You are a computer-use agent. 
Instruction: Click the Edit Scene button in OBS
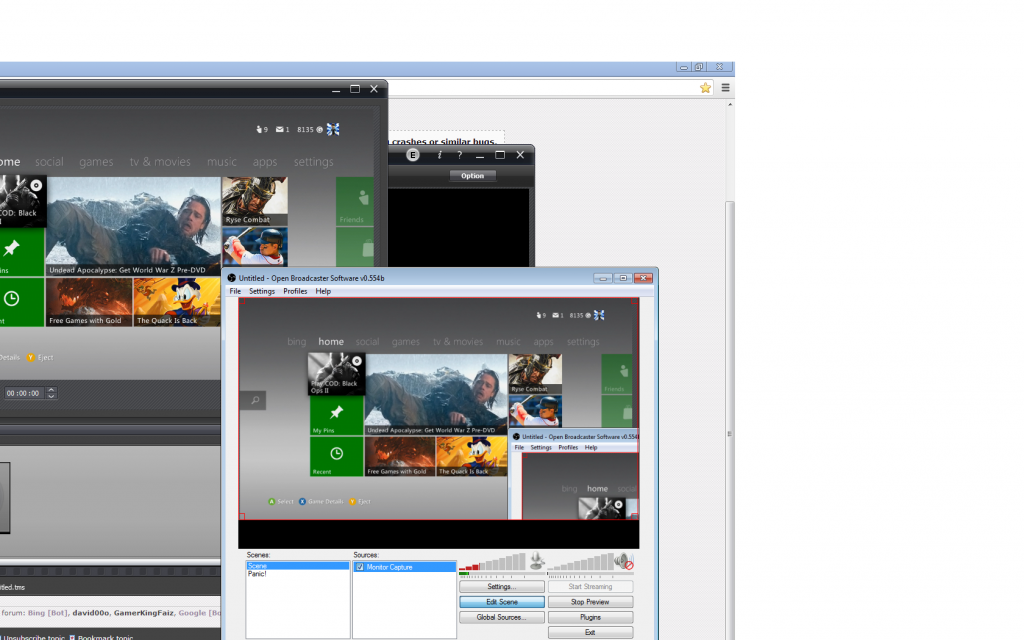(502, 602)
